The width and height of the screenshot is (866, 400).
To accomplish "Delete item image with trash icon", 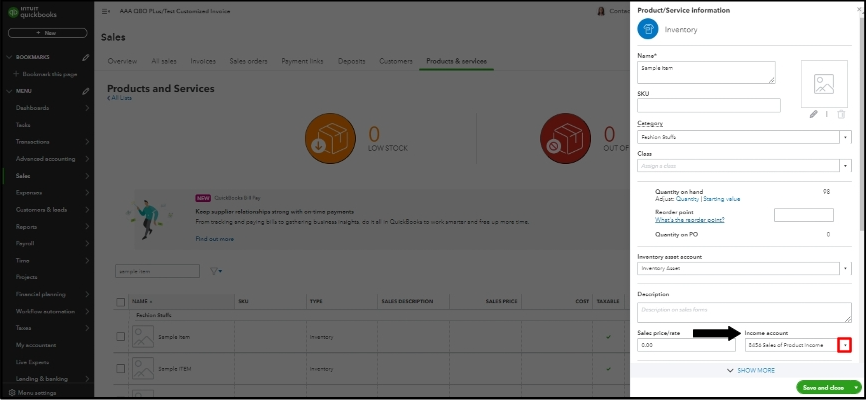I will [841, 114].
